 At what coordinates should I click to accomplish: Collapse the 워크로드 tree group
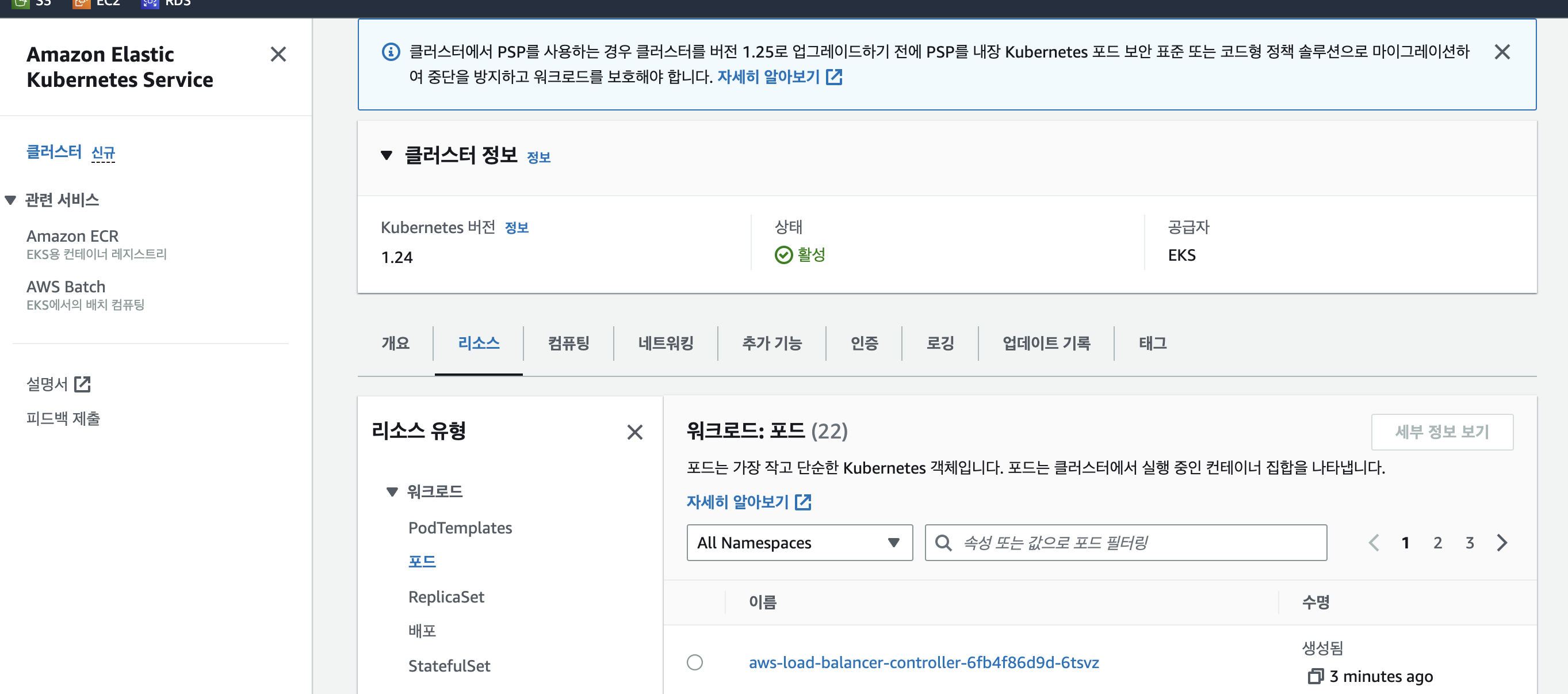pos(392,492)
